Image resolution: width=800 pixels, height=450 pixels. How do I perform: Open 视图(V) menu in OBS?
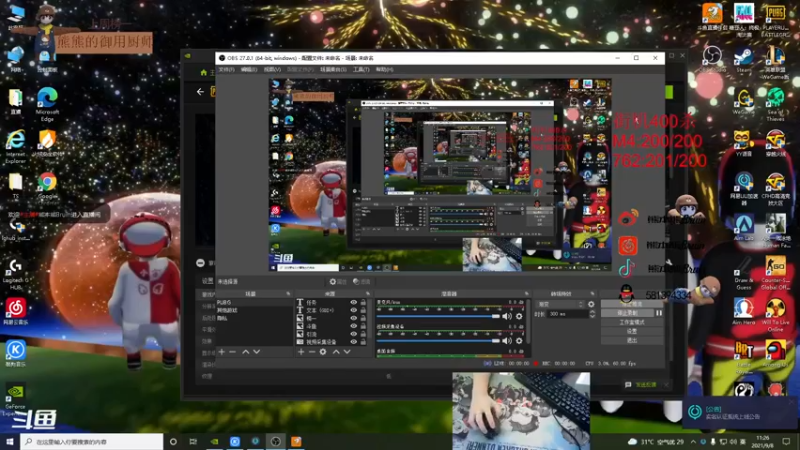[x=272, y=69]
